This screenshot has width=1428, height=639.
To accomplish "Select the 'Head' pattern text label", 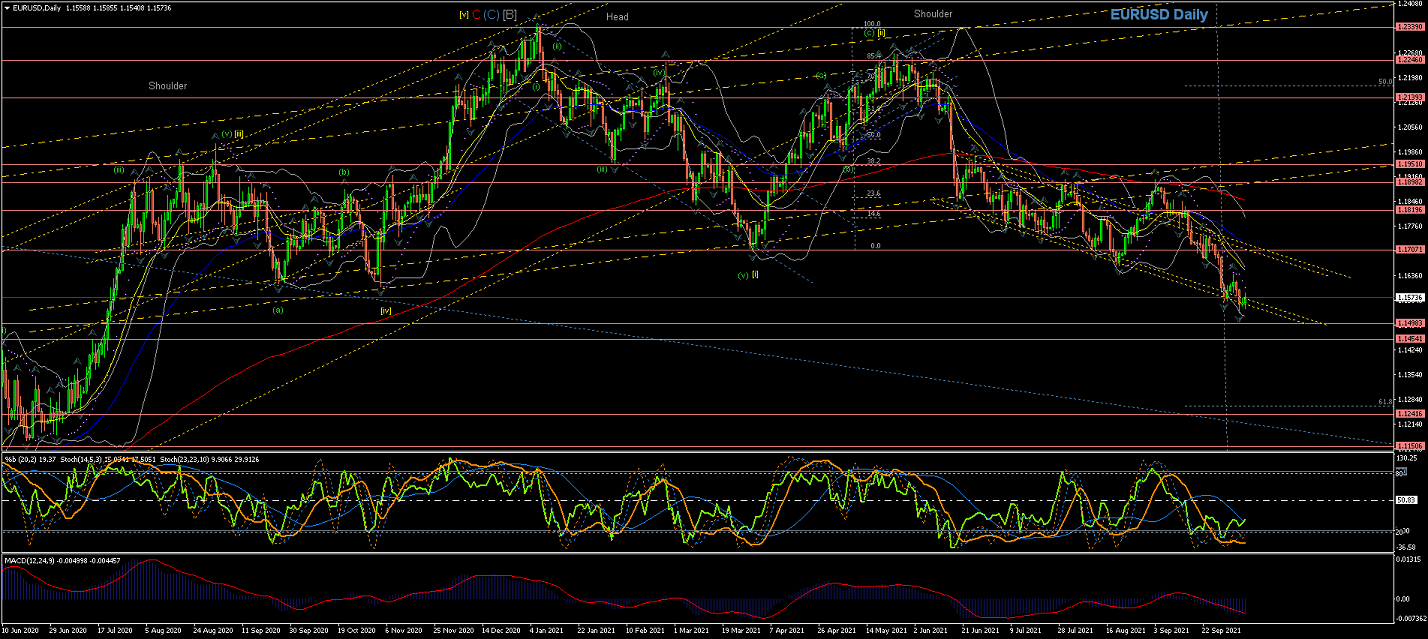I will (x=617, y=17).
